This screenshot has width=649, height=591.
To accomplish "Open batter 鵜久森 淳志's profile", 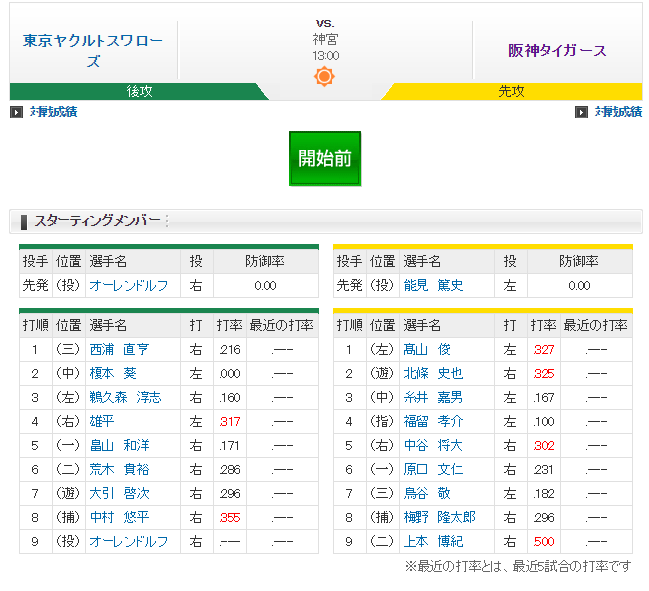I will pyautogui.click(x=125, y=398).
